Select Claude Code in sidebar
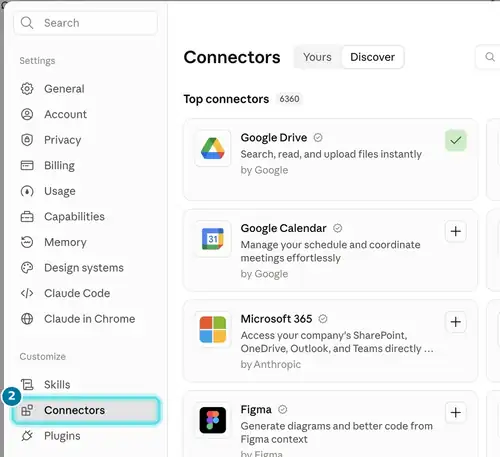Screen dimensions: 500x457 86,293
